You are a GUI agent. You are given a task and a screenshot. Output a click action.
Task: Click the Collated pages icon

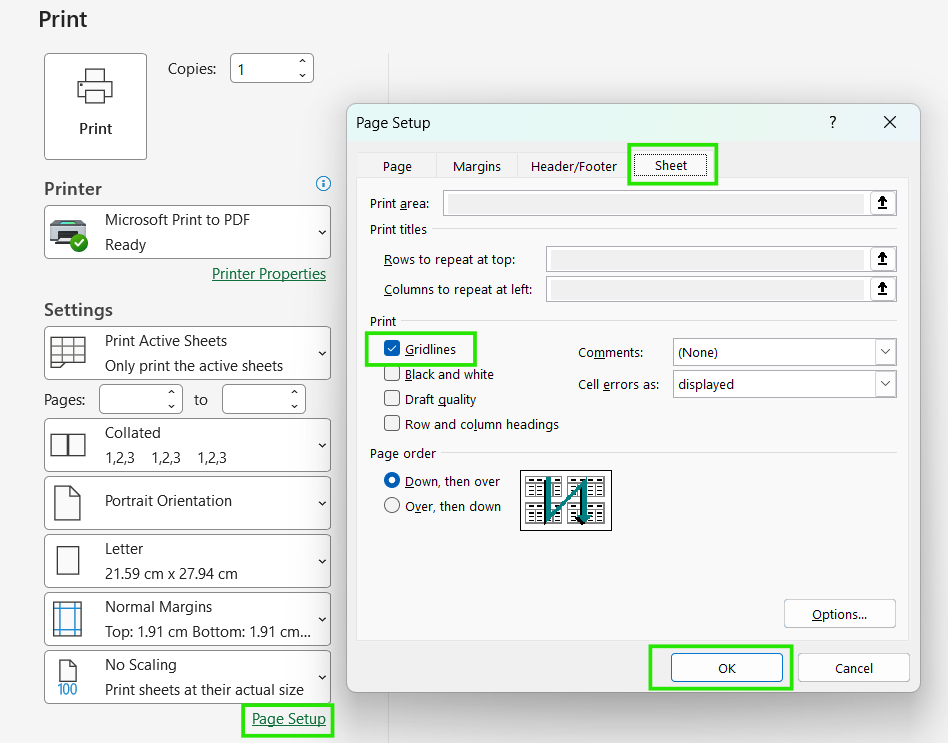[x=70, y=445]
